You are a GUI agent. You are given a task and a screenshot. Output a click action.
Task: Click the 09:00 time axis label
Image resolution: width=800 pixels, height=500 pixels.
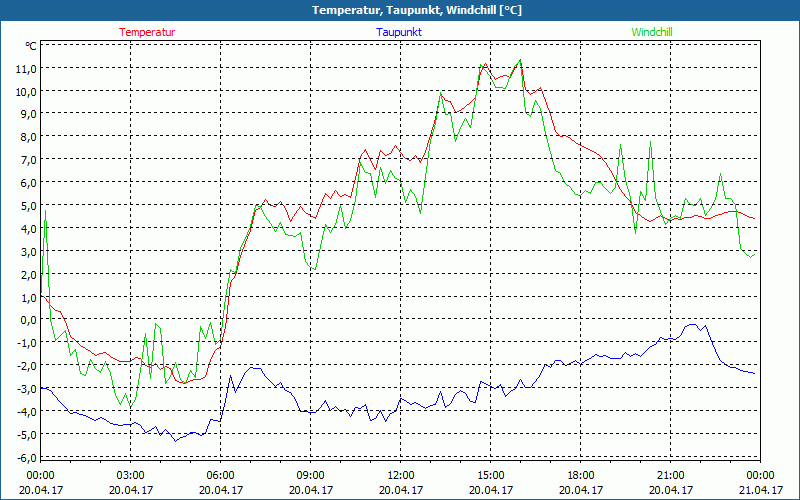tap(311, 476)
